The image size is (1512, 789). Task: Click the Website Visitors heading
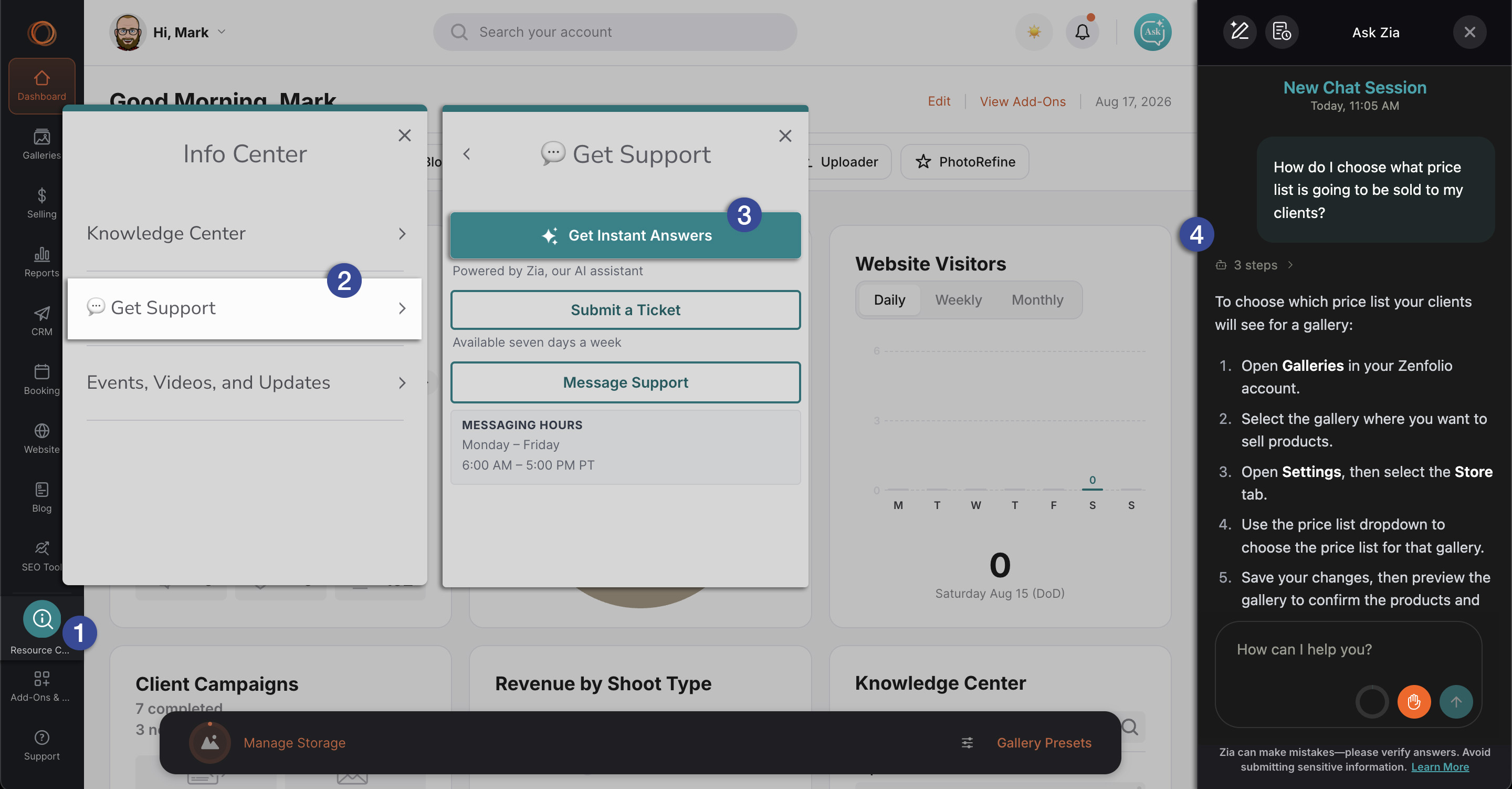pos(930,264)
